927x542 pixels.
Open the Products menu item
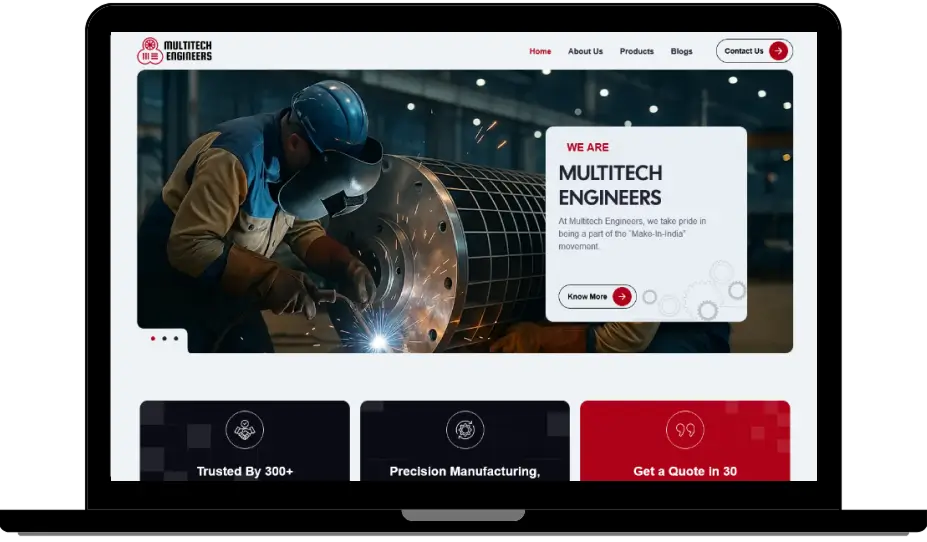click(x=637, y=51)
